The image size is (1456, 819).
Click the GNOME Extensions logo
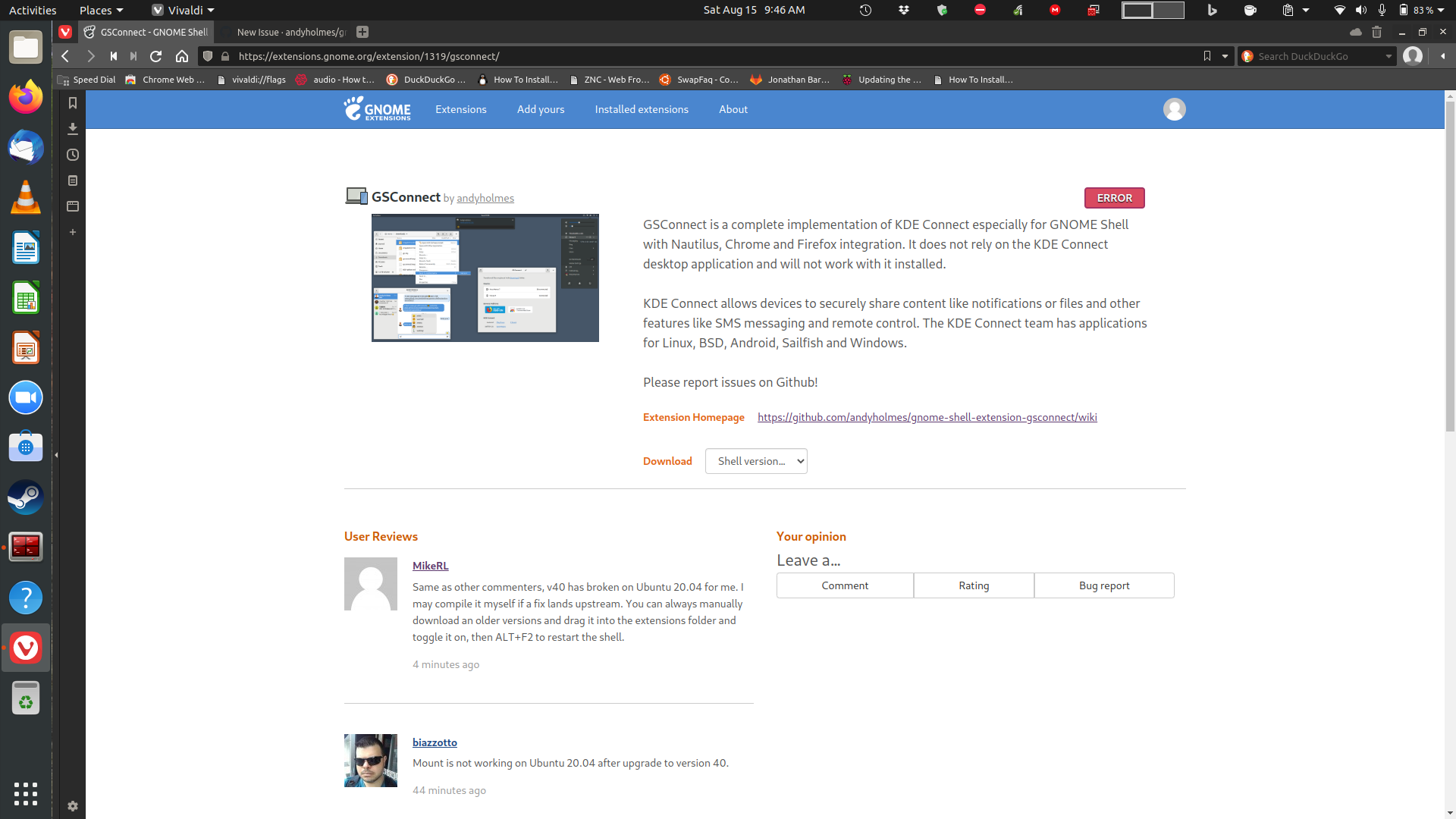pyautogui.click(x=377, y=109)
